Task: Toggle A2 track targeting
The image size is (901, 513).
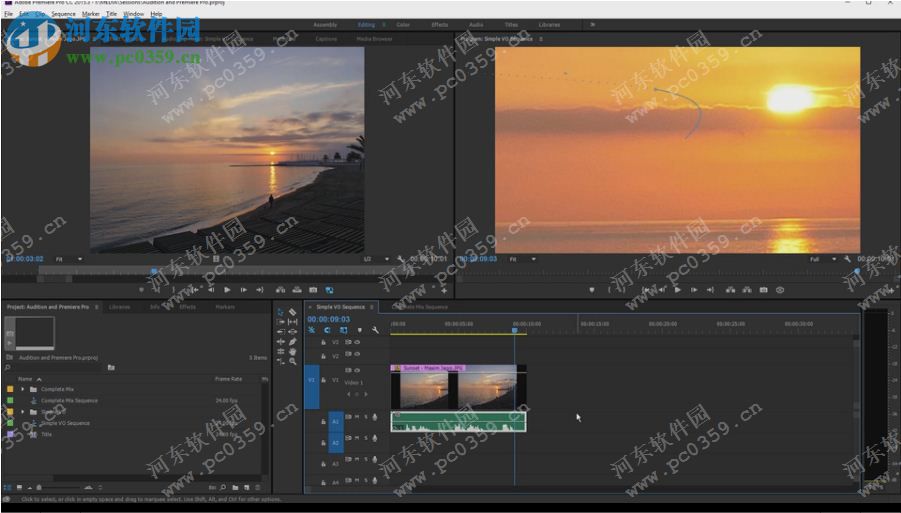Action: coord(336,443)
